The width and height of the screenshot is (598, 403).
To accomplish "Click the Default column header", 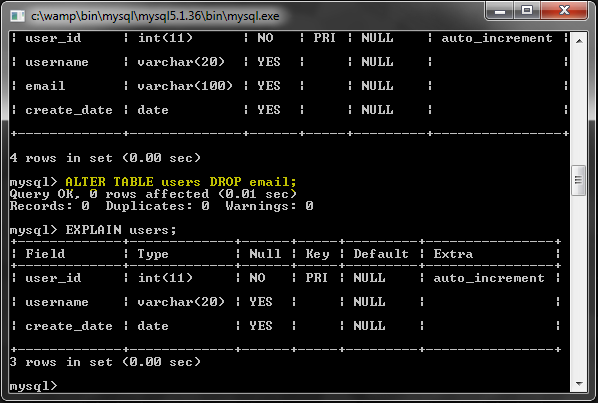I will click(x=381, y=254).
